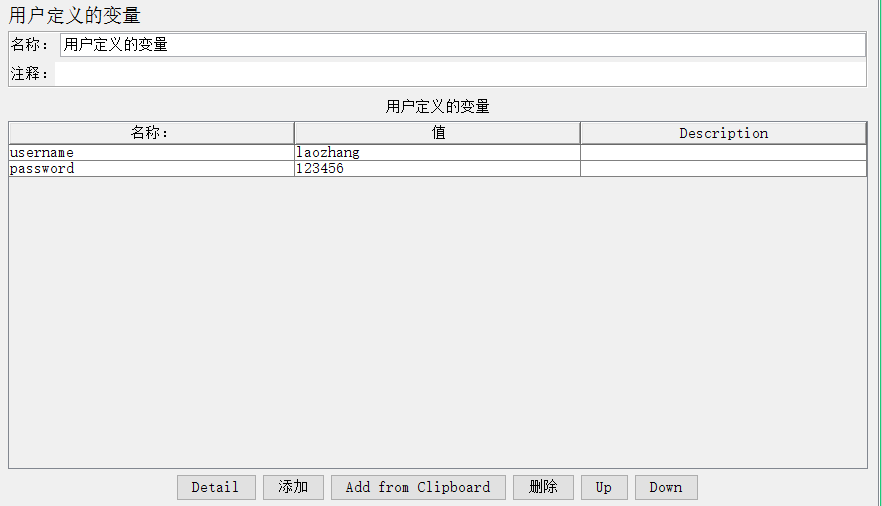882x506 pixels.
Task: Select the 123456 value cell
Action: pos(437,169)
